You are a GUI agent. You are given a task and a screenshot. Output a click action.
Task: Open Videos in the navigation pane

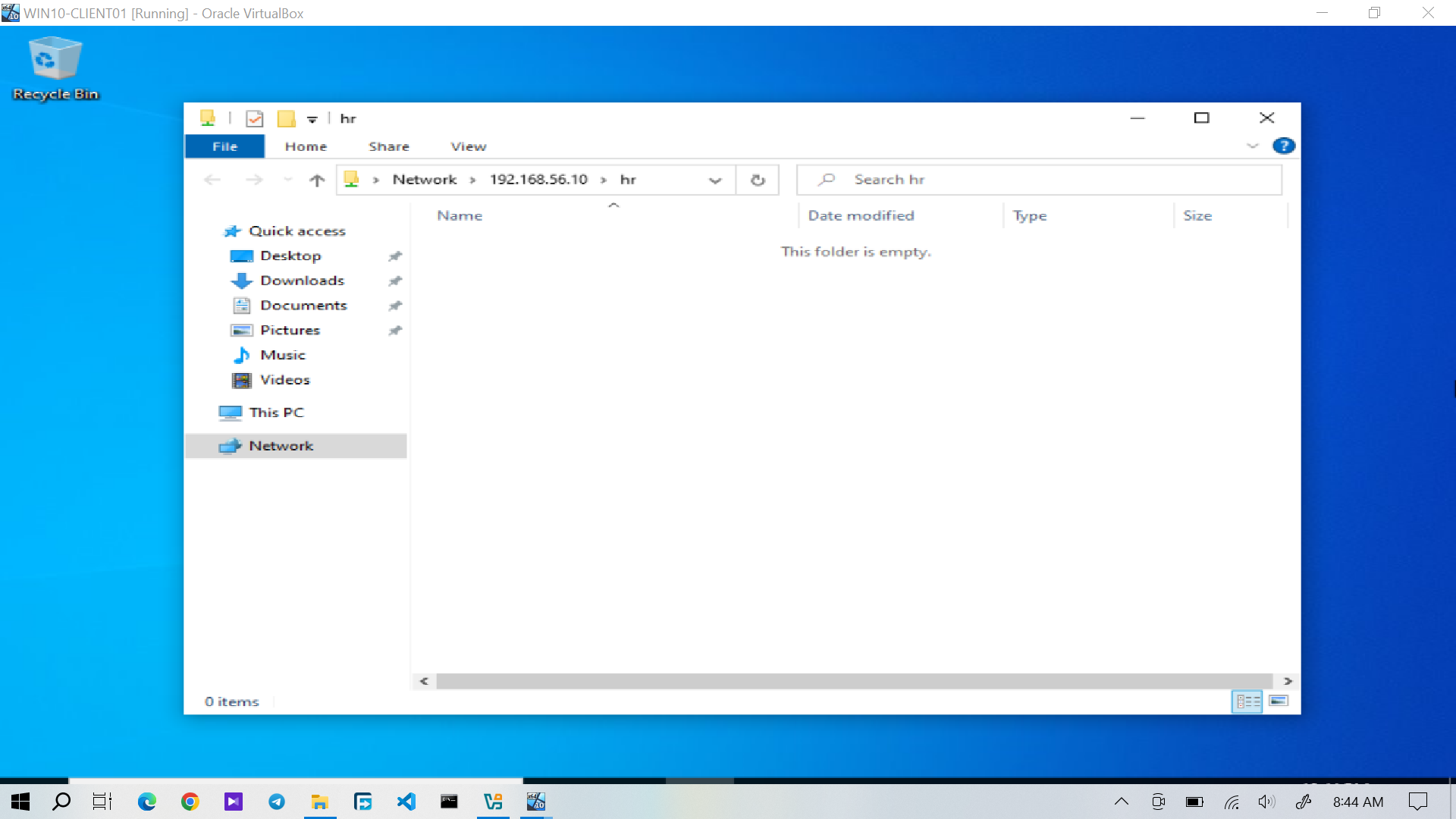[284, 380]
